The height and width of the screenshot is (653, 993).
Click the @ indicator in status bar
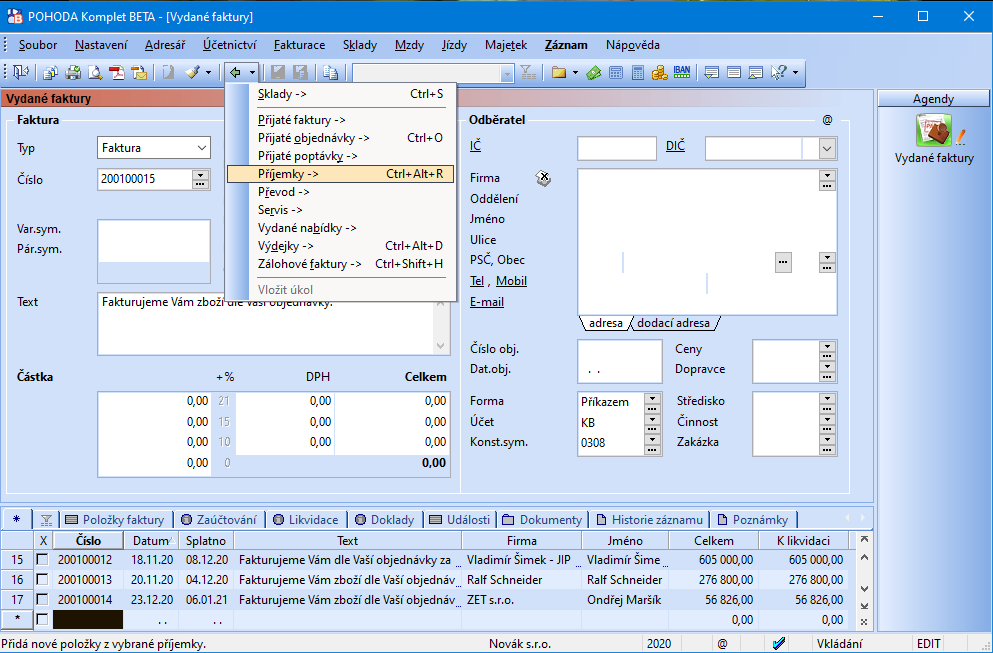[x=723, y=644]
